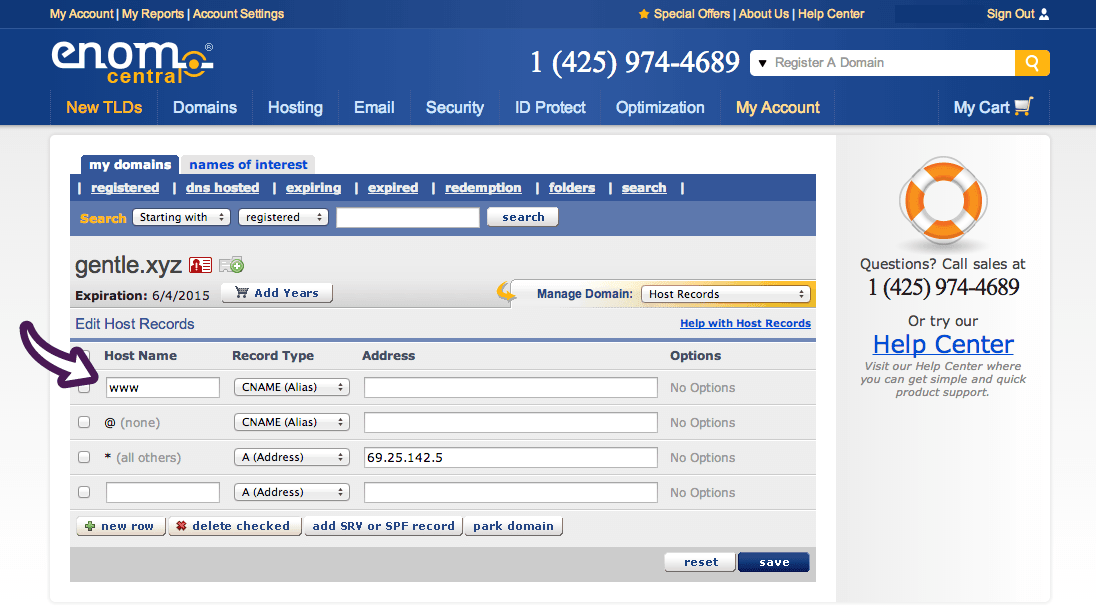Screen dimensions: 1096x609
Task: Open the New TLDs menu
Action: [104, 108]
